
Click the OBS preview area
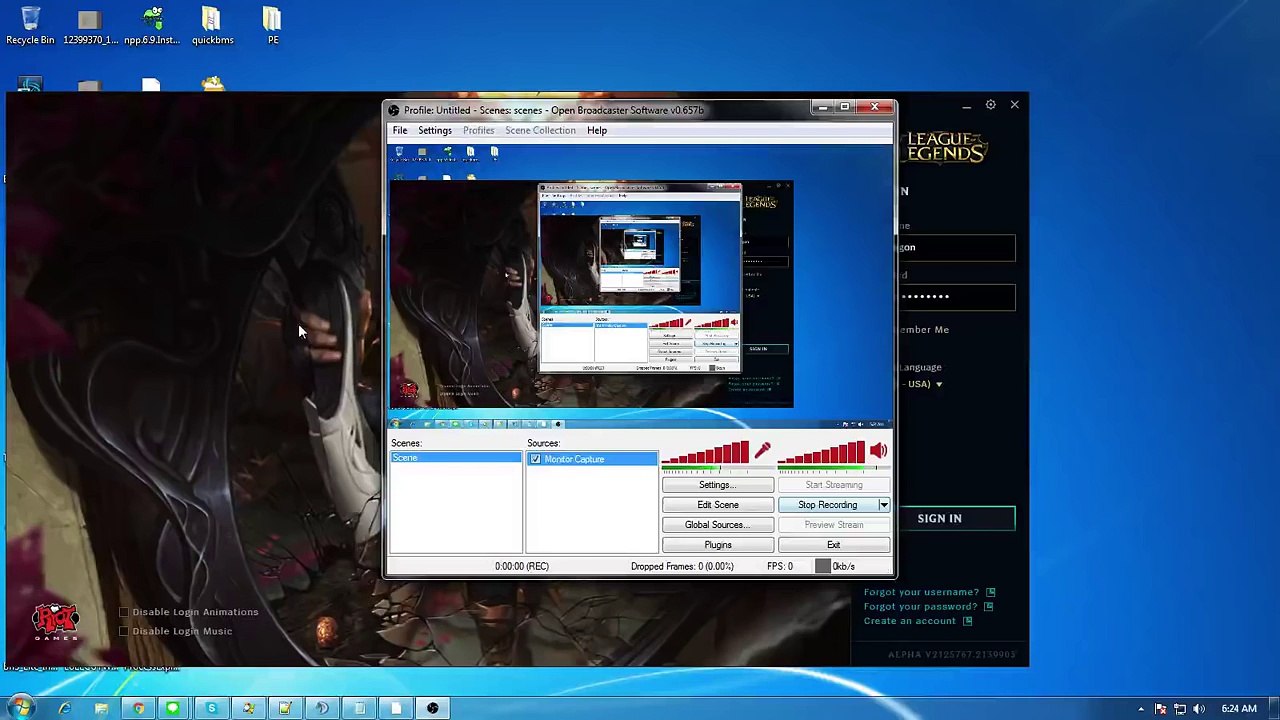pos(640,288)
